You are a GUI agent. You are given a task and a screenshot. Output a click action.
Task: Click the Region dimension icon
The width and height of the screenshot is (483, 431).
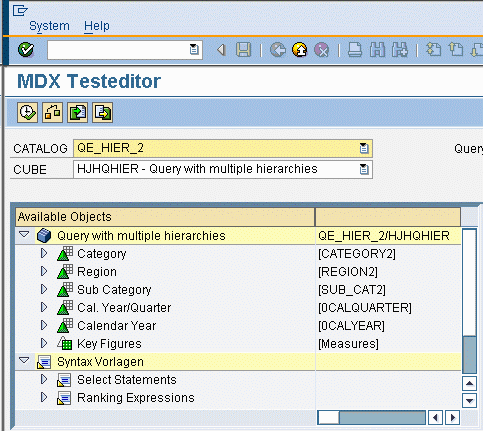click(65, 272)
